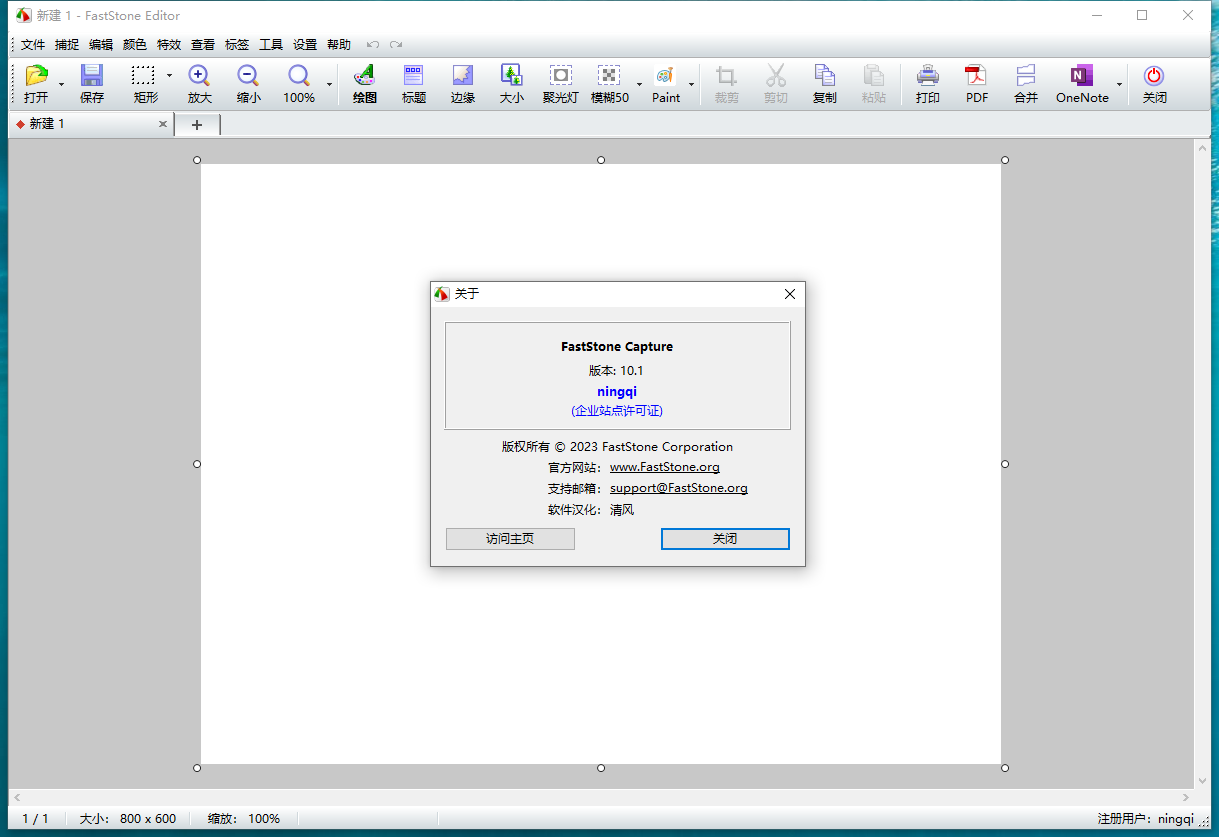
Task: Expand the Paint external editor dropdown
Action: point(691,84)
